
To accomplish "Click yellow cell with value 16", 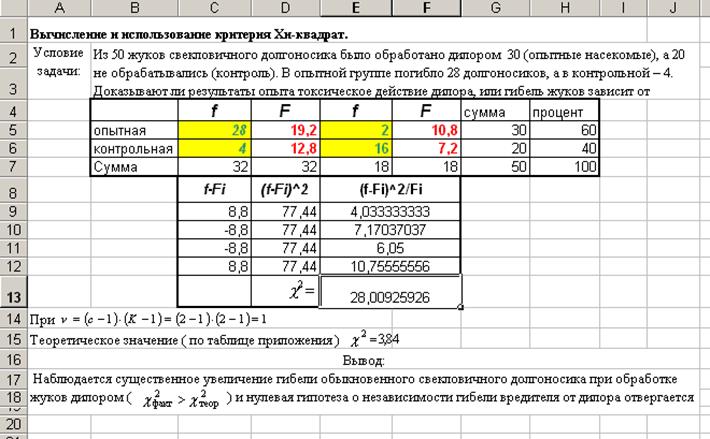I will click(356, 148).
